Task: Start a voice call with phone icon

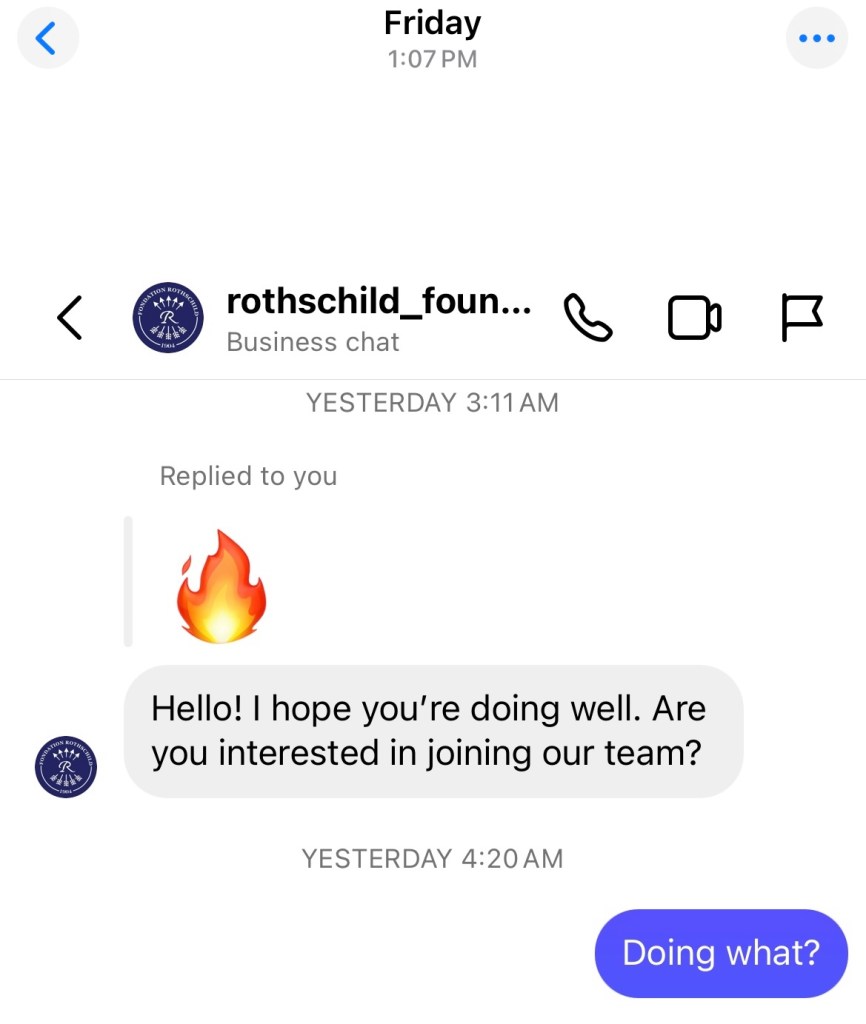Action: pos(588,317)
